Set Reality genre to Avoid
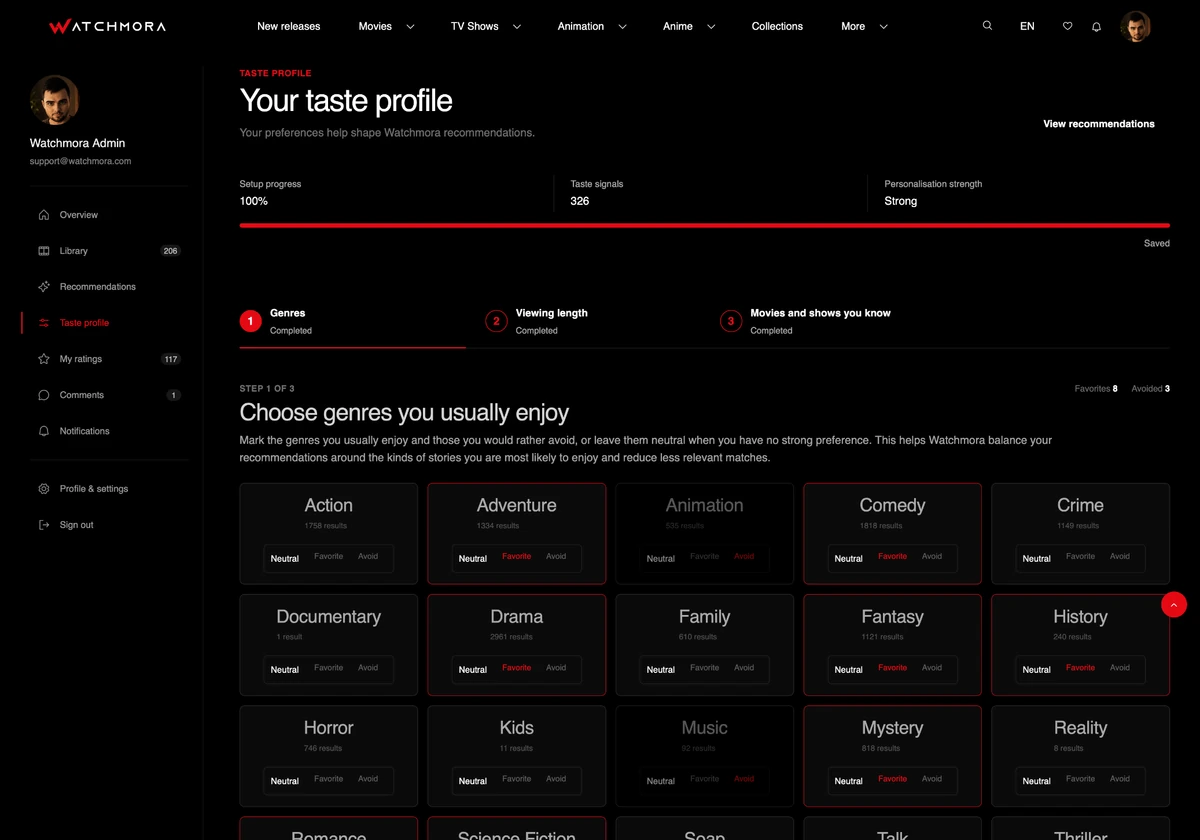 pyautogui.click(x=1120, y=779)
